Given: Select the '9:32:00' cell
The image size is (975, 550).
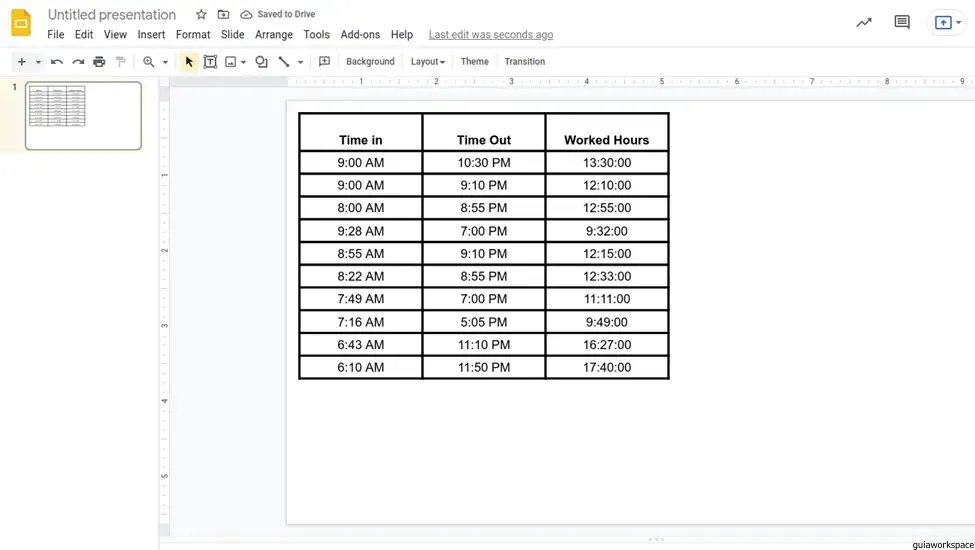Looking at the screenshot, I should pos(607,231).
